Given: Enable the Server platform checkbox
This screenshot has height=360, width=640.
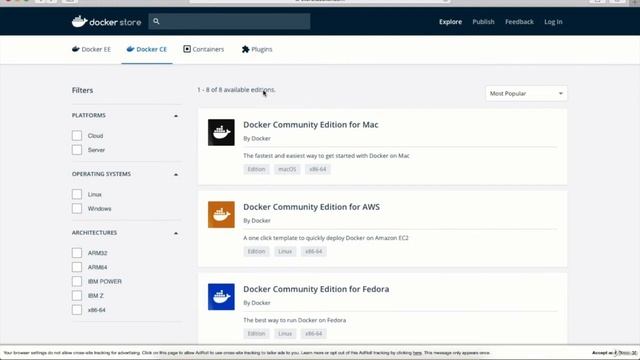Looking at the screenshot, I should tap(77, 150).
